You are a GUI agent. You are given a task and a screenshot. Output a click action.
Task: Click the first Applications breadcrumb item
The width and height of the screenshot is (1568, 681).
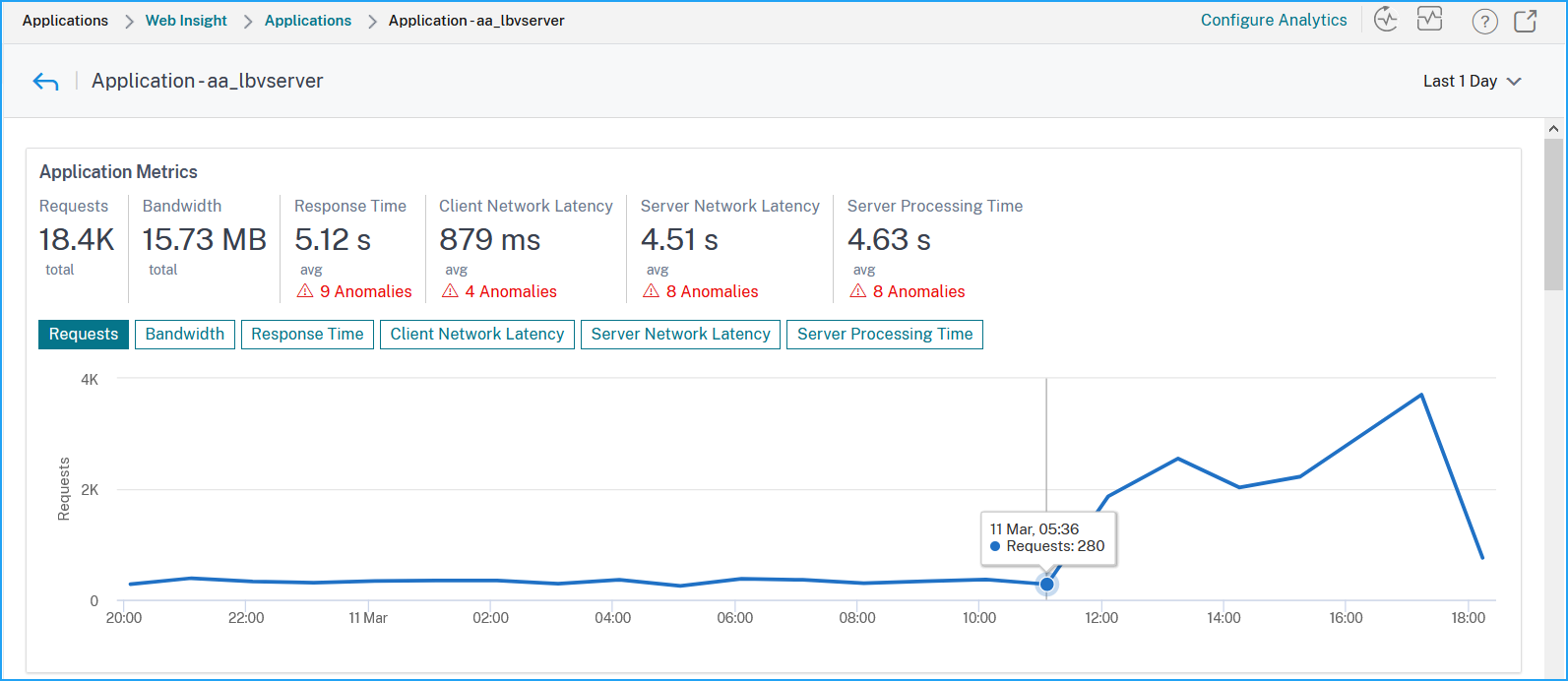65,21
